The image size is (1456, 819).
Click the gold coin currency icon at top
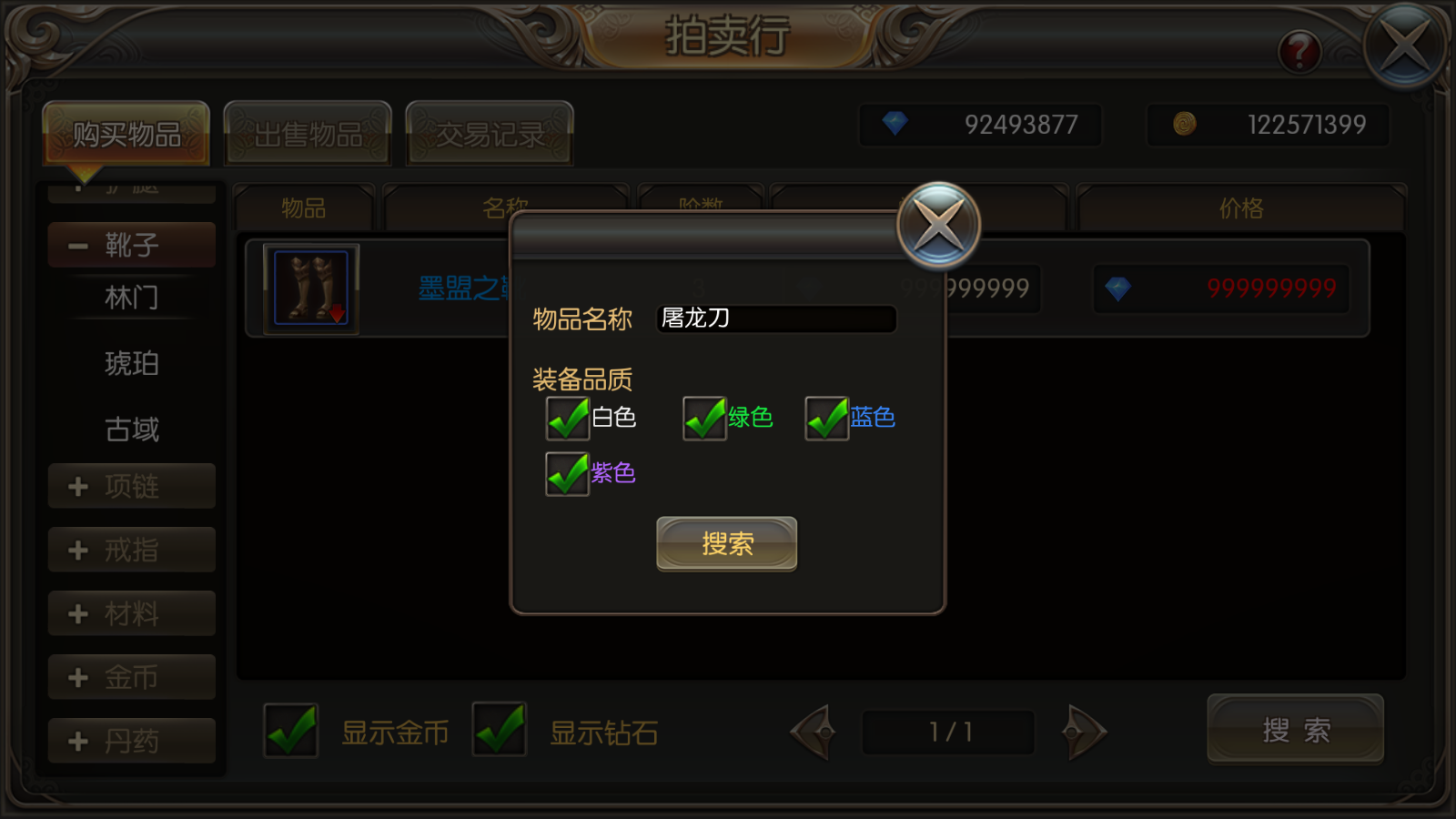point(1184,124)
